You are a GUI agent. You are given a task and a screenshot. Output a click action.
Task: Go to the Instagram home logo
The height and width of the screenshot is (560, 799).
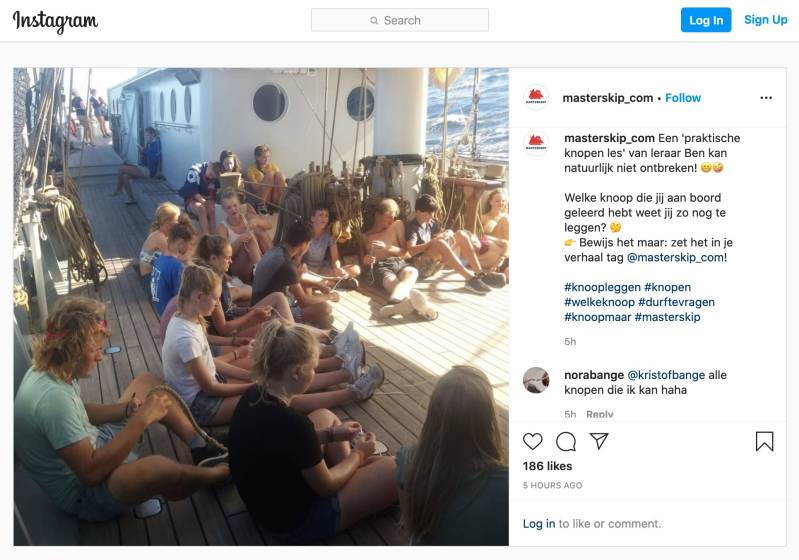[x=55, y=21]
